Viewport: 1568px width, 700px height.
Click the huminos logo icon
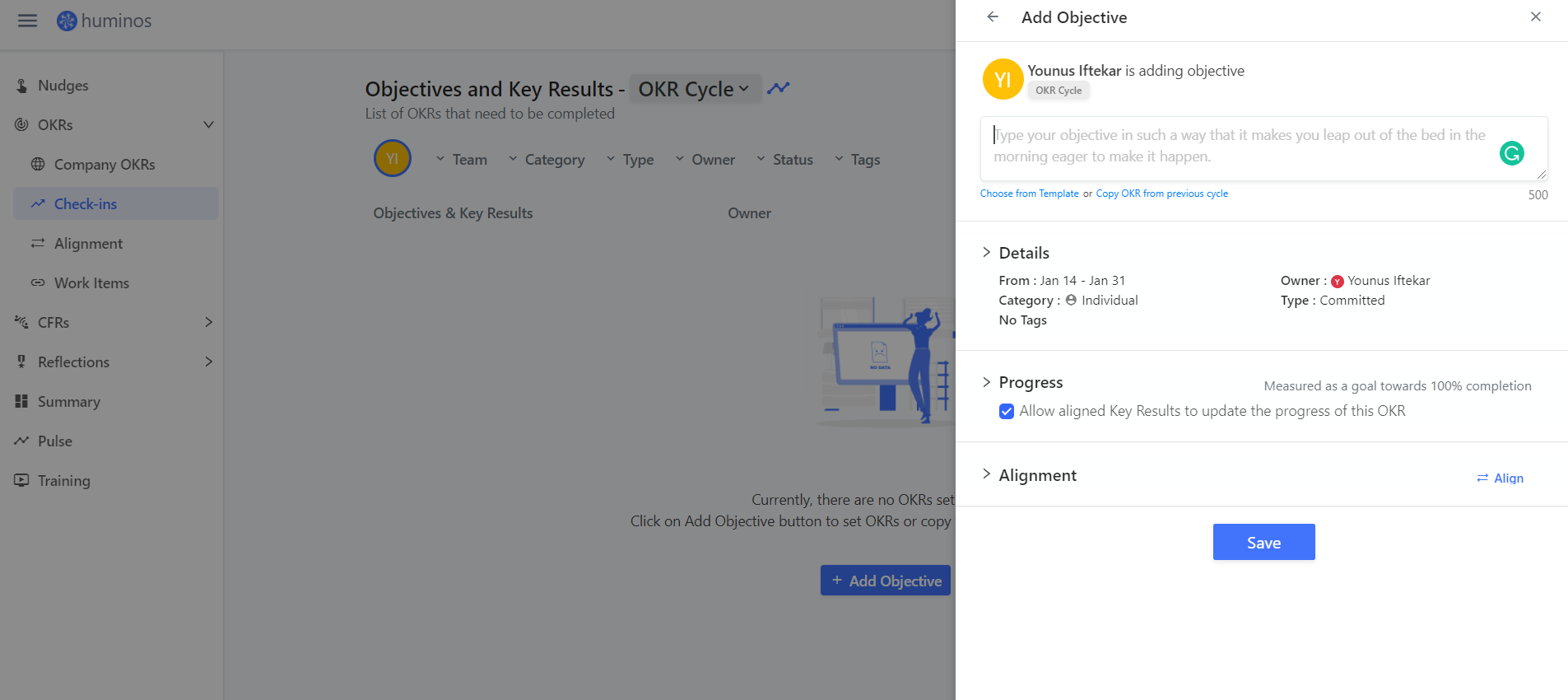[67, 21]
